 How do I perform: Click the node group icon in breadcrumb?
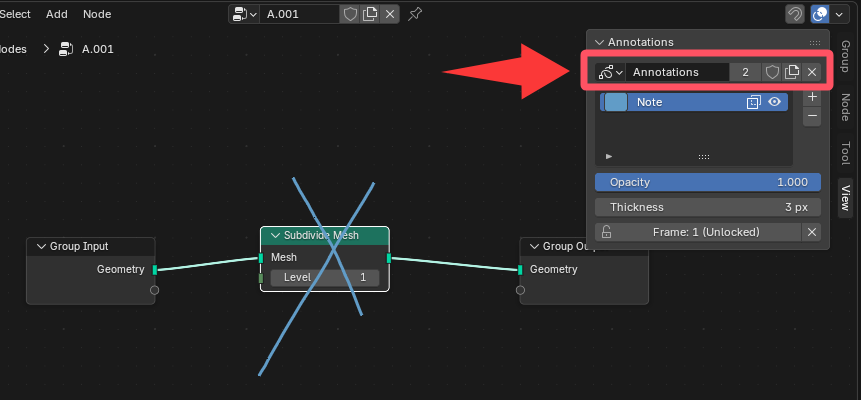66,49
